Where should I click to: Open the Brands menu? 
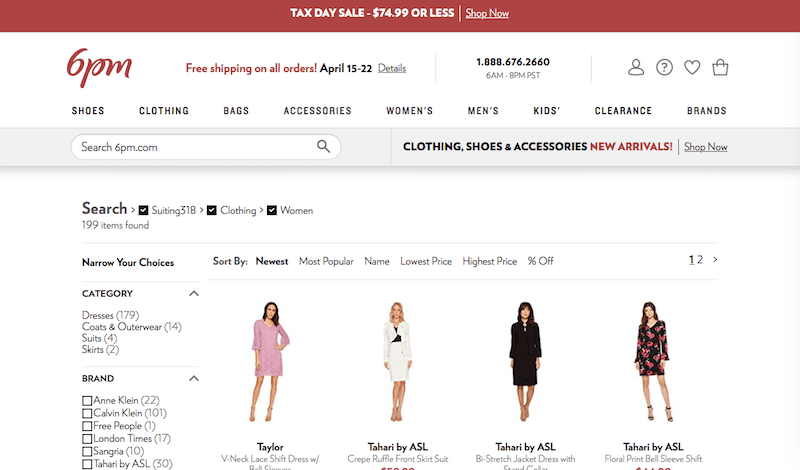coord(707,111)
